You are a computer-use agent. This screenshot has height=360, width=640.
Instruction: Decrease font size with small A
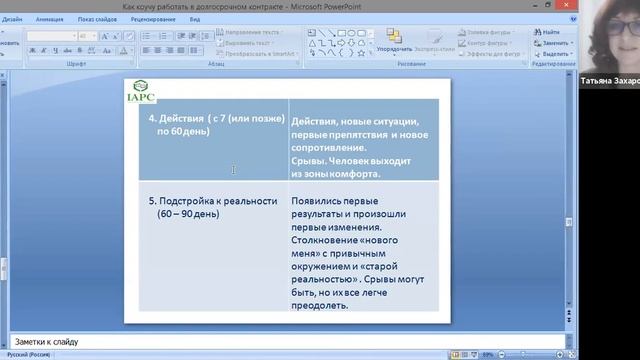point(116,36)
